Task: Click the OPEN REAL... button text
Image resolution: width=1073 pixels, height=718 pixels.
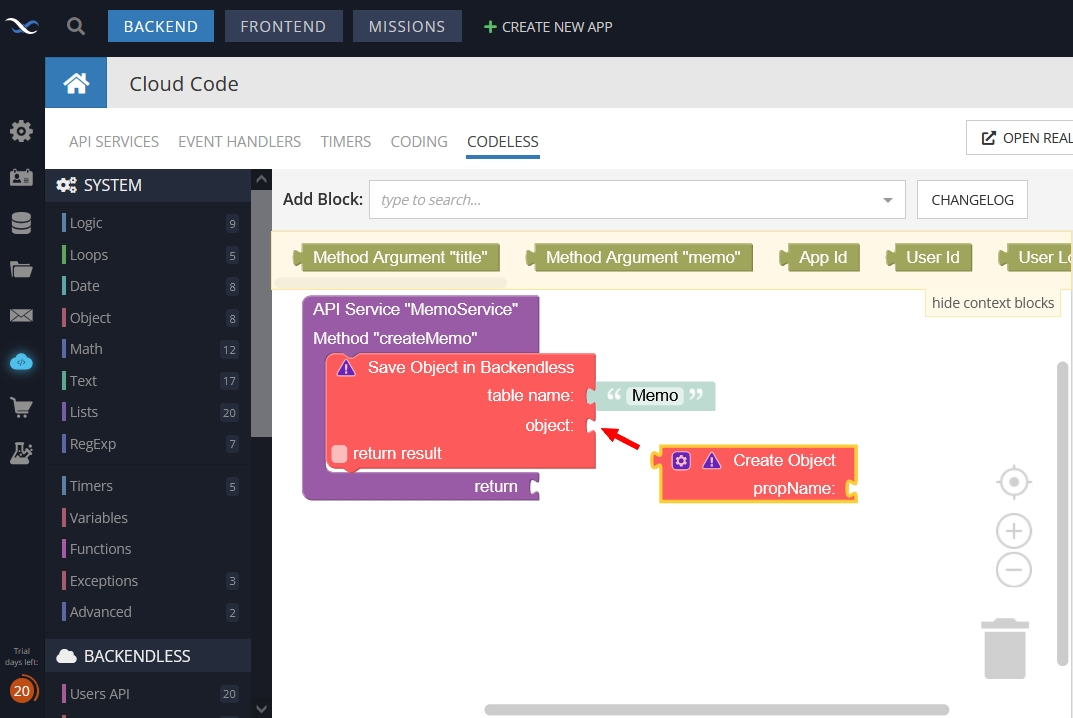Action: tap(1037, 138)
